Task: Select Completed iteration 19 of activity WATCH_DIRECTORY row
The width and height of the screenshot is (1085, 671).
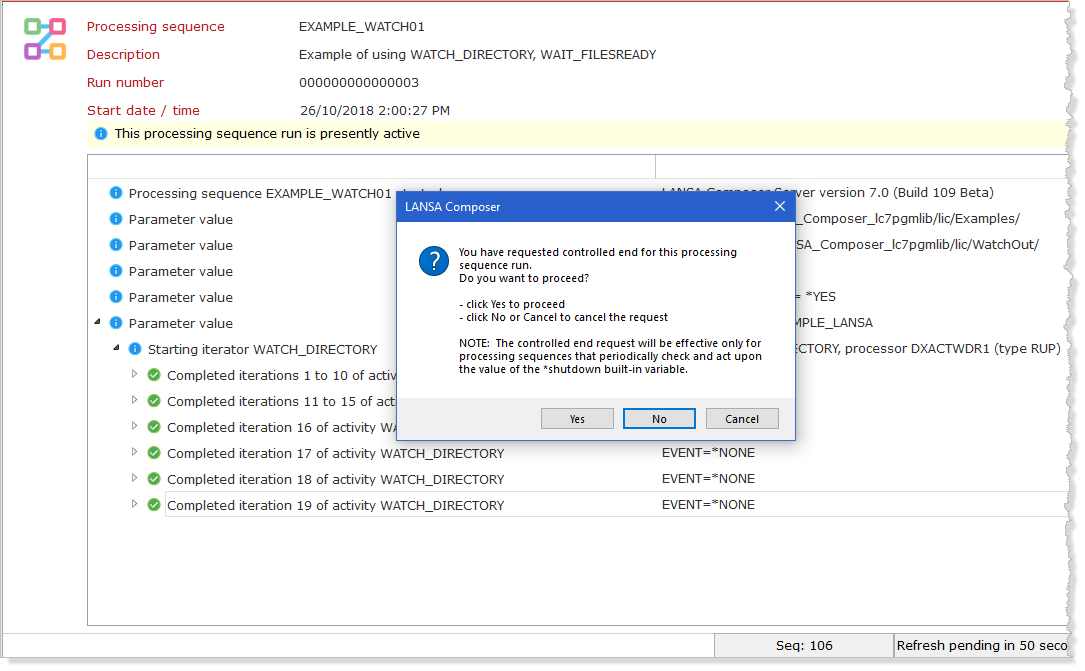Action: [x=336, y=505]
